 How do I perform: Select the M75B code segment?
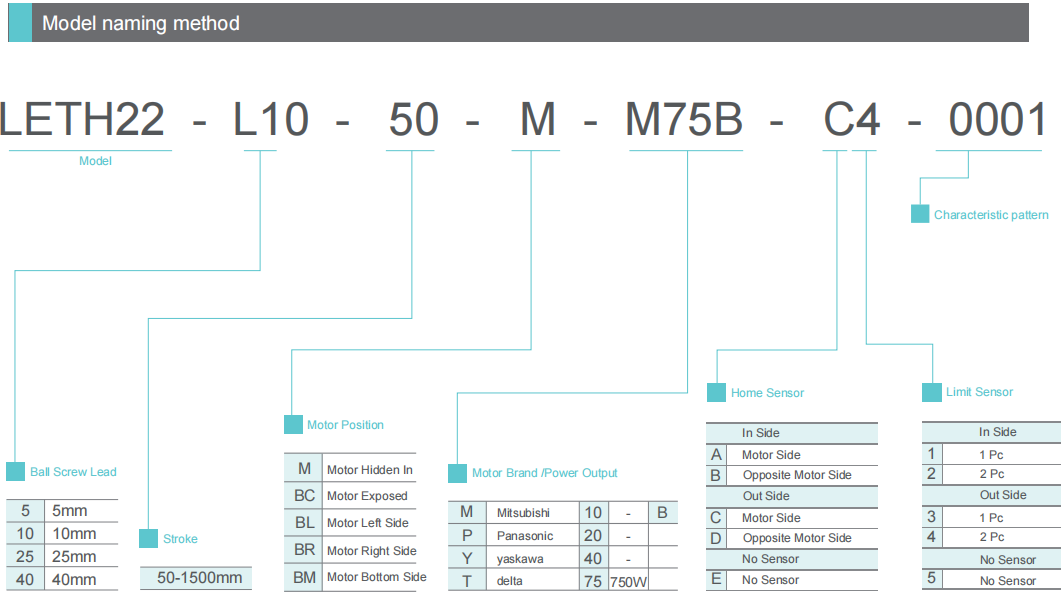(684, 121)
